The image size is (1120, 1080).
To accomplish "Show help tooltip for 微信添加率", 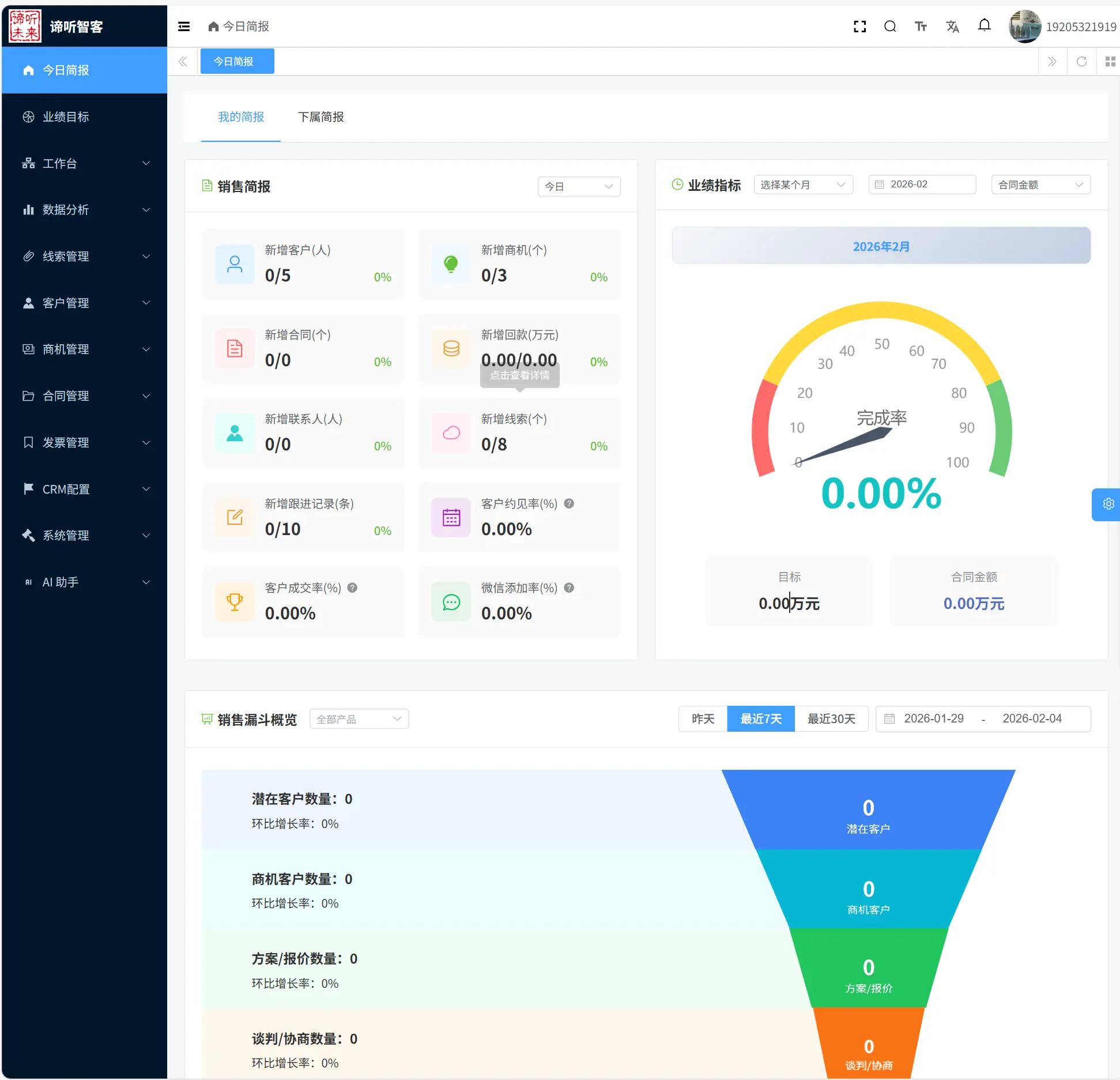I will [x=569, y=588].
